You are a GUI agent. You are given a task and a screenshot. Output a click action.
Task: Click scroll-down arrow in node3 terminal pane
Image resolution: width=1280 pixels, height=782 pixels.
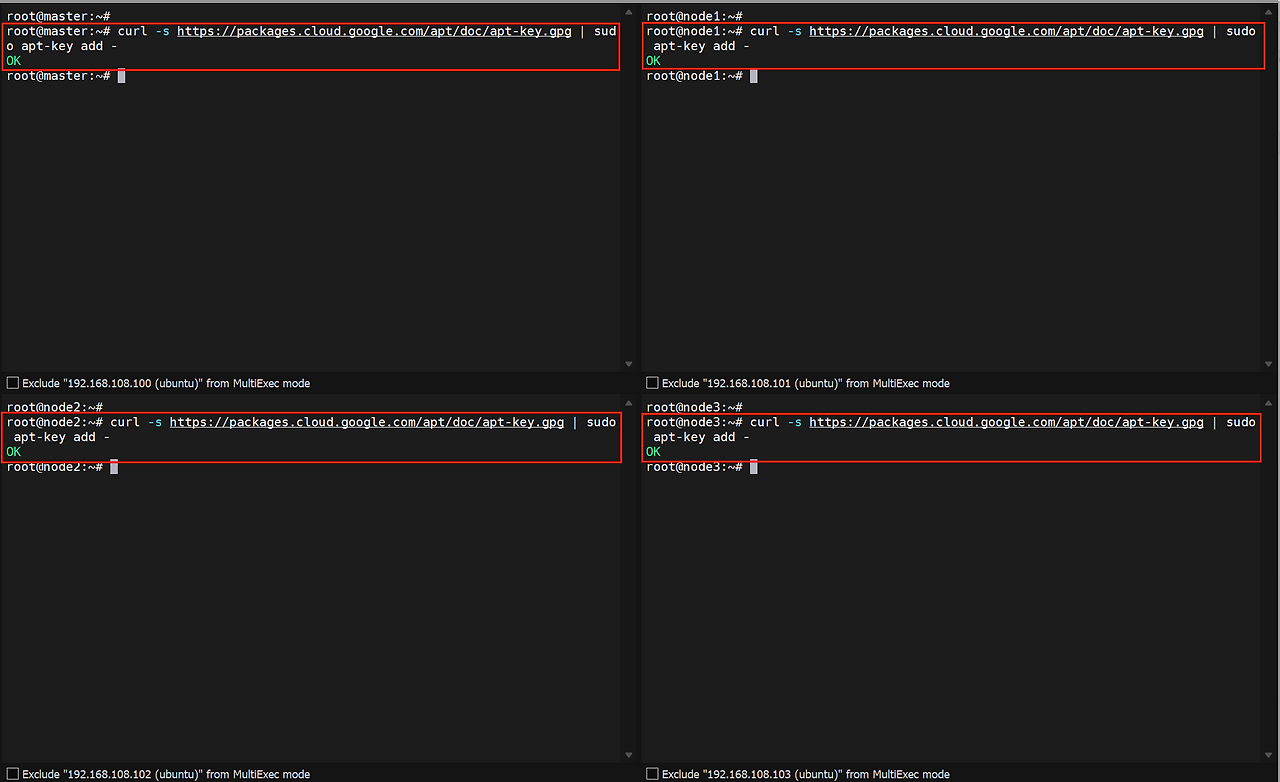pos(1268,755)
